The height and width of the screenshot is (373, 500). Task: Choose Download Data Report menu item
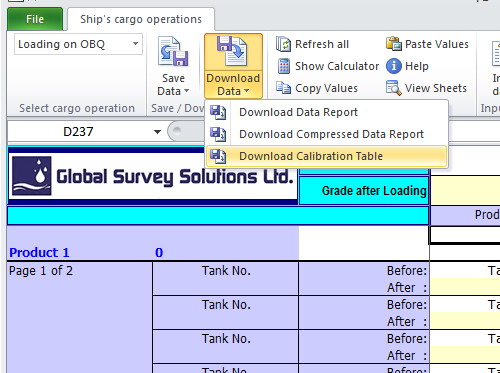tap(327, 112)
